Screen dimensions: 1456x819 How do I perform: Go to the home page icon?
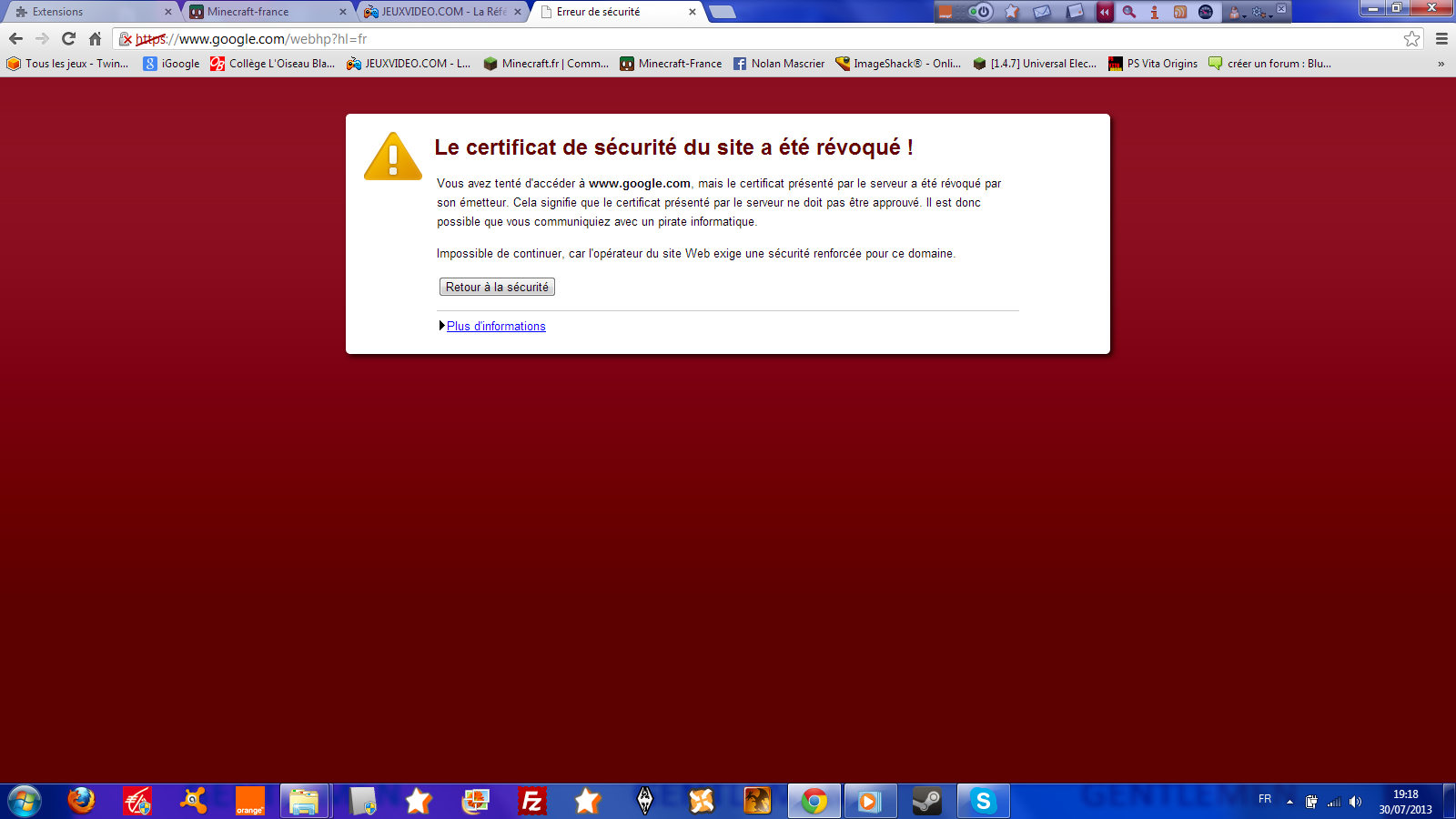click(x=95, y=38)
